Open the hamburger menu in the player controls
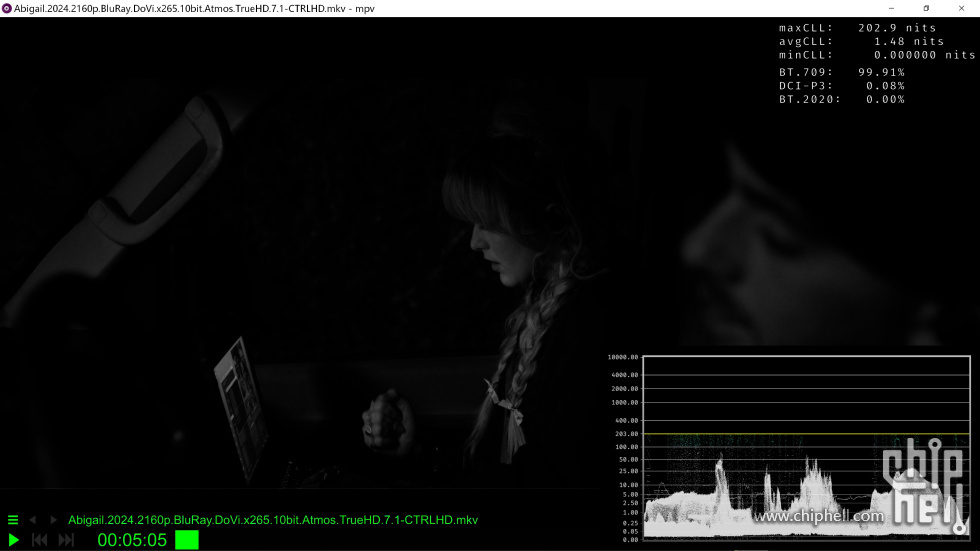Screen dimensions: 980x551 click(x=13, y=520)
